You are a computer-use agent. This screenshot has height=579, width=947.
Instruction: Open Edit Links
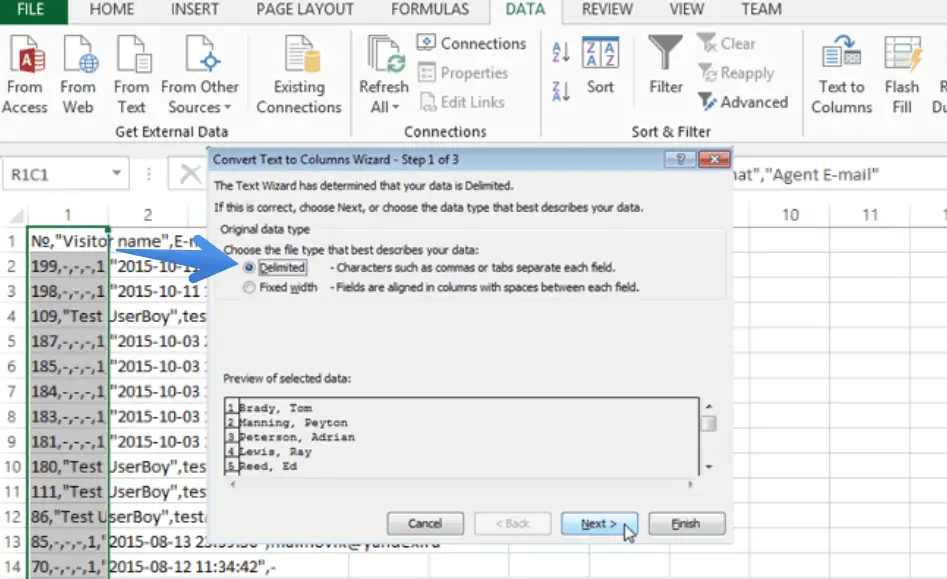coord(462,102)
